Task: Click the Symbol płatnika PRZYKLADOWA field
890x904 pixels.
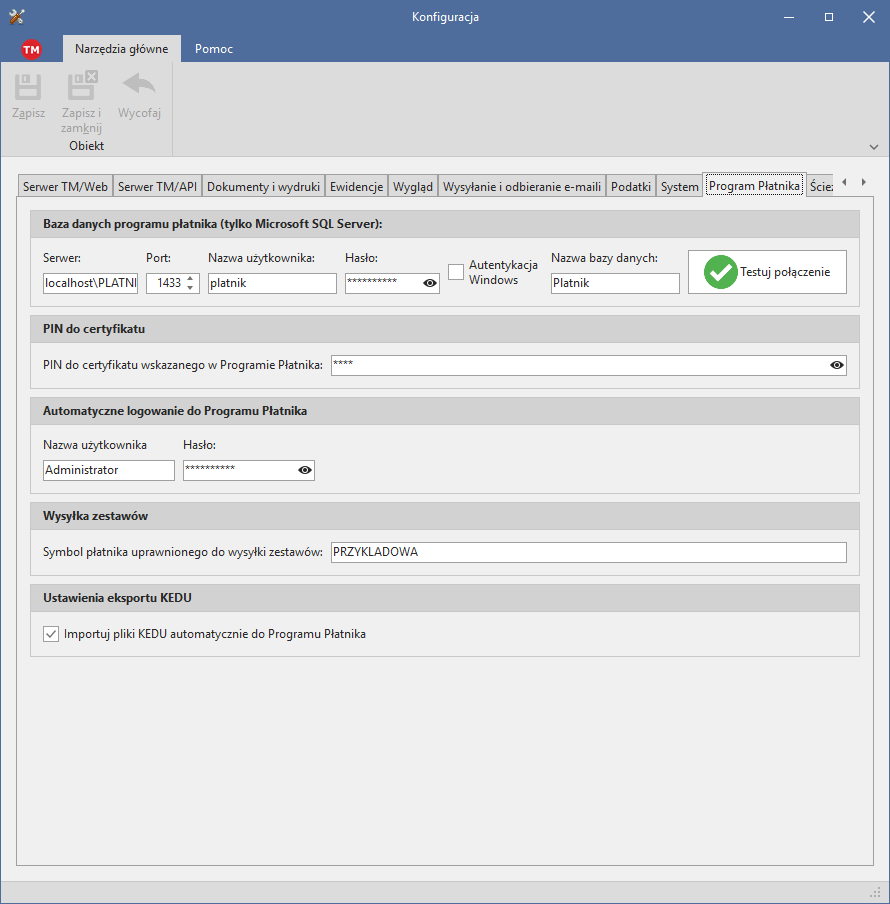Action: point(589,552)
